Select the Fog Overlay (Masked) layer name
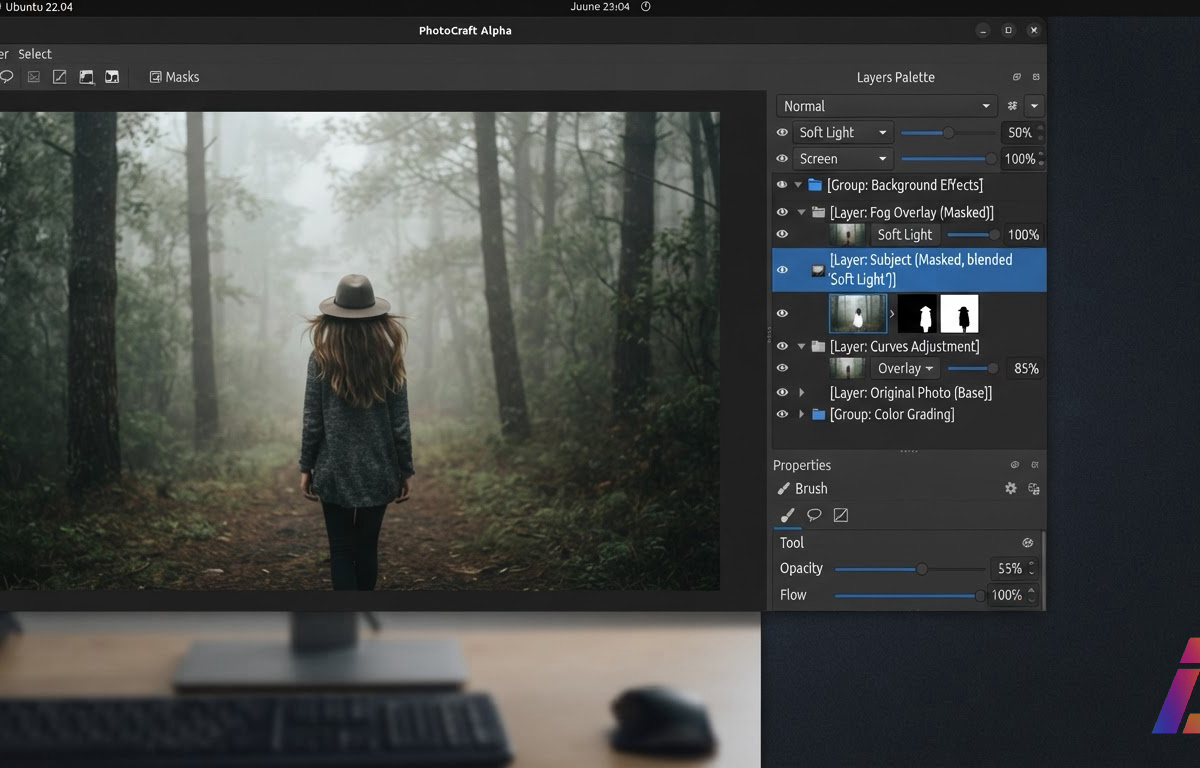The height and width of the screenshot is (768, 1200). pos(911,212)
